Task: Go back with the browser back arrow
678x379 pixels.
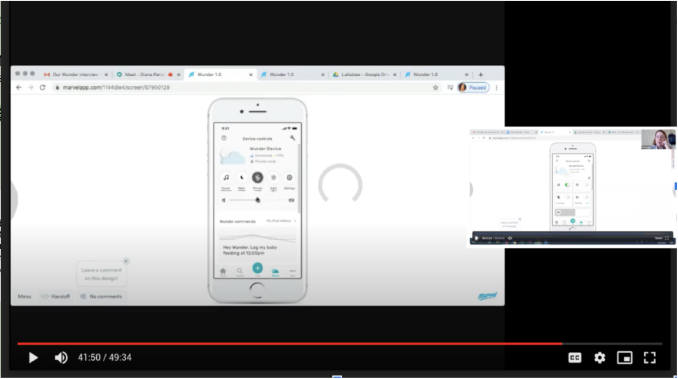Action: tap(19, 87)
